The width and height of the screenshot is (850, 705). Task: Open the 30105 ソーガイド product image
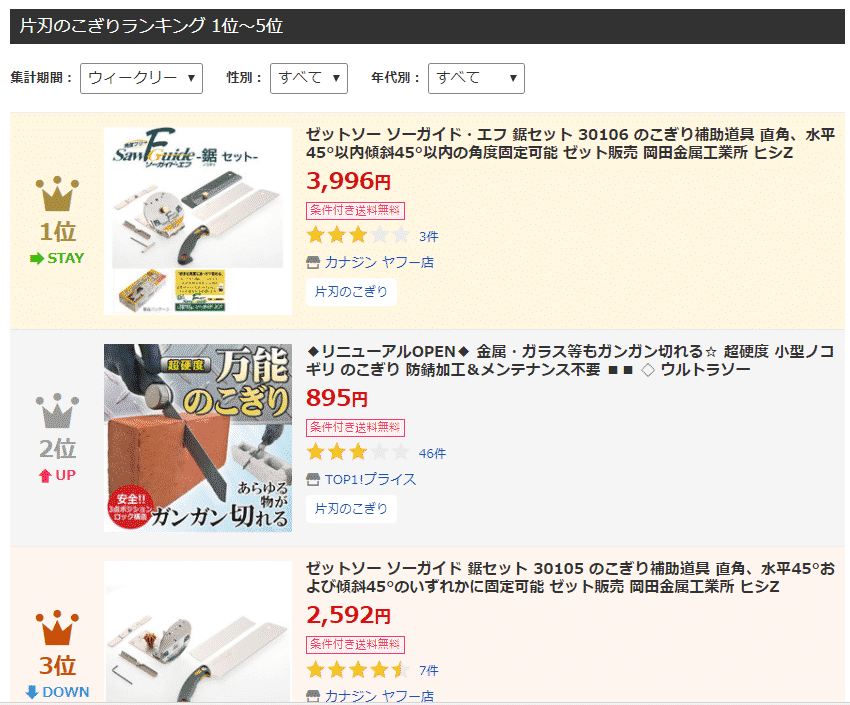point(198,632)
